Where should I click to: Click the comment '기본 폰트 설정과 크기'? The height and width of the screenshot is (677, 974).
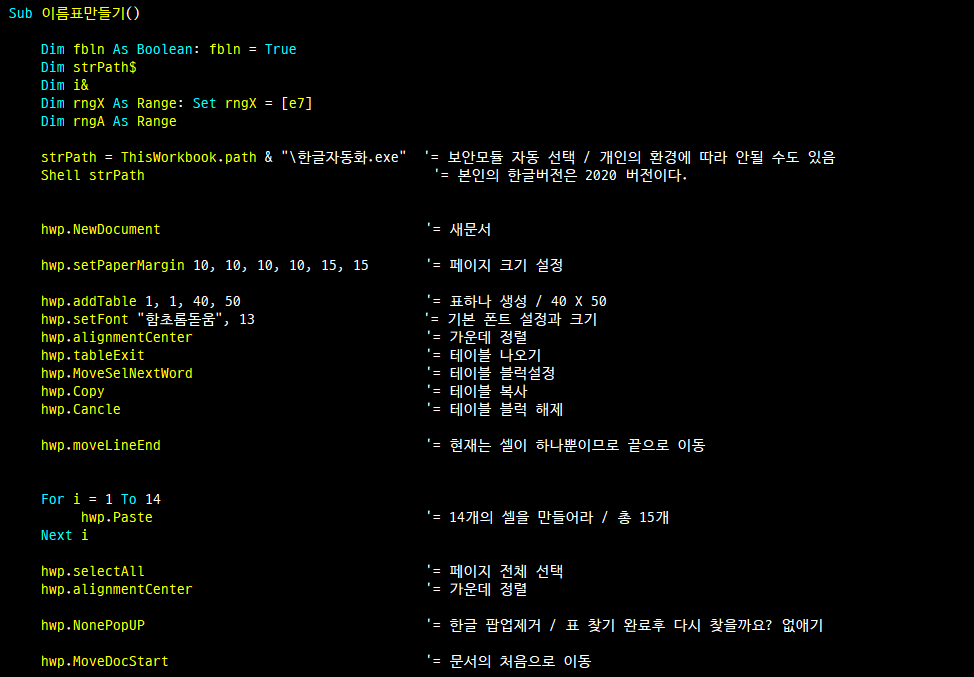522,319
